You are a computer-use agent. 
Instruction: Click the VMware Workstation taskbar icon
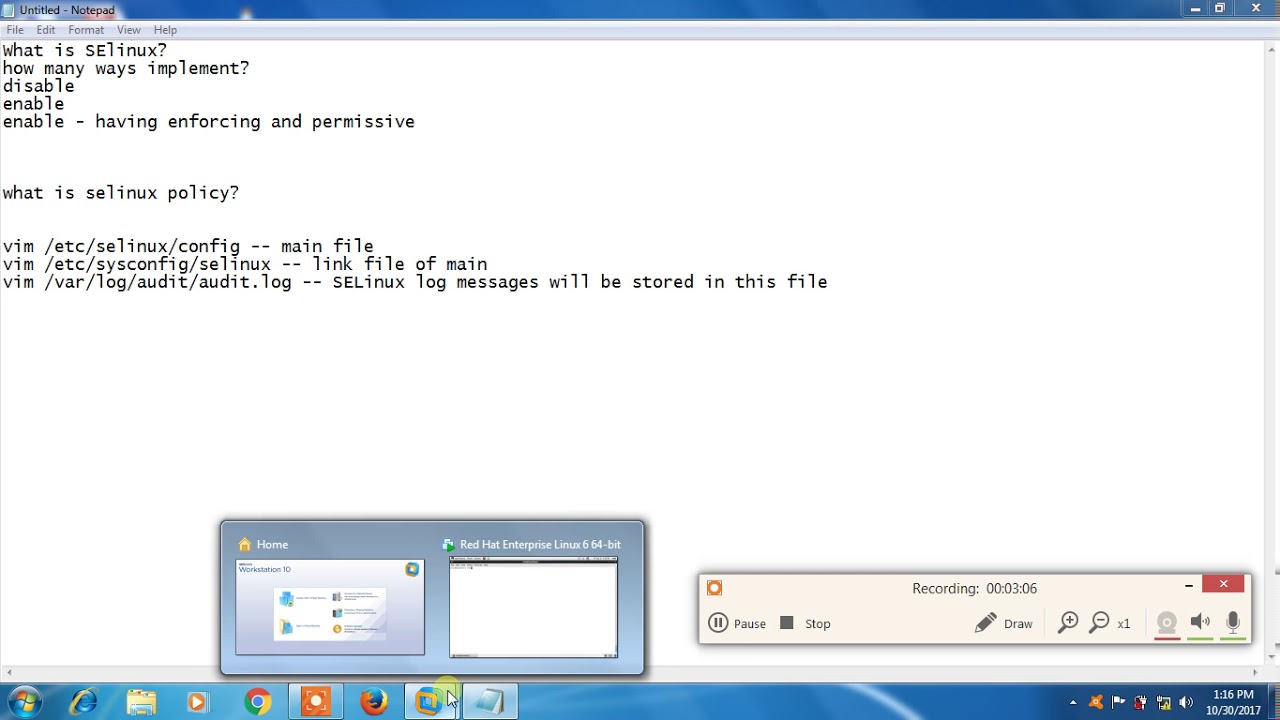[430, 702]
